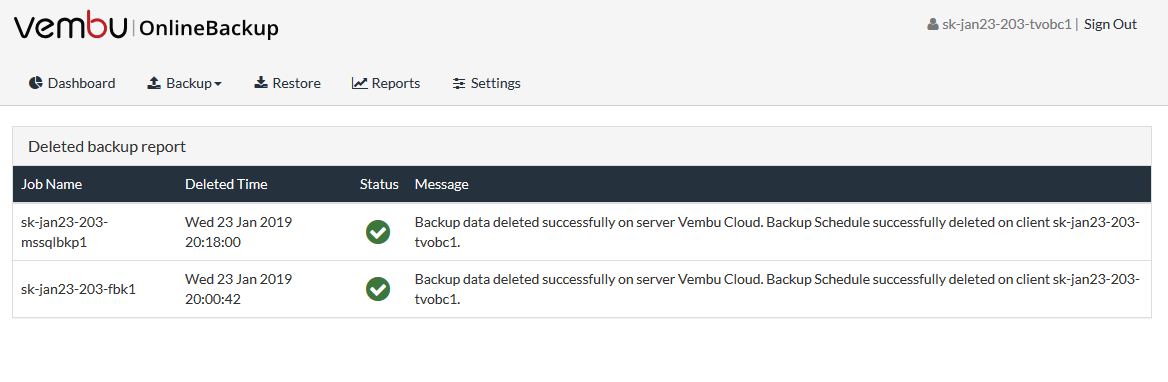Click green checkmark status for sk-jan23-203-fbk1
Viewport: 1168px width, 382px height.
point(378,289)
